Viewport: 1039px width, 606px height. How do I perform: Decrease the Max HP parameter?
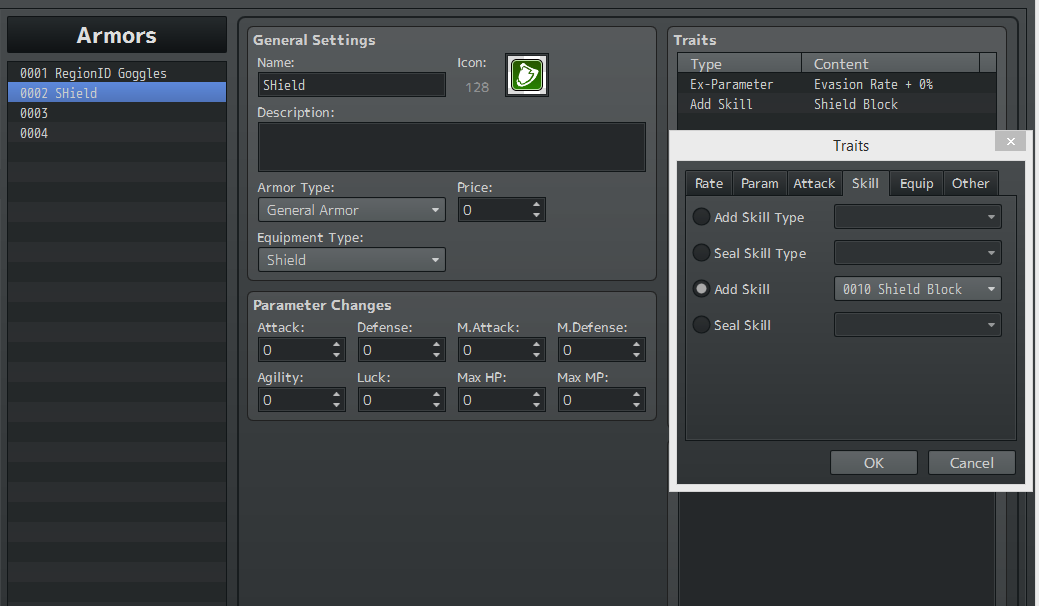(x=536, y=405)
